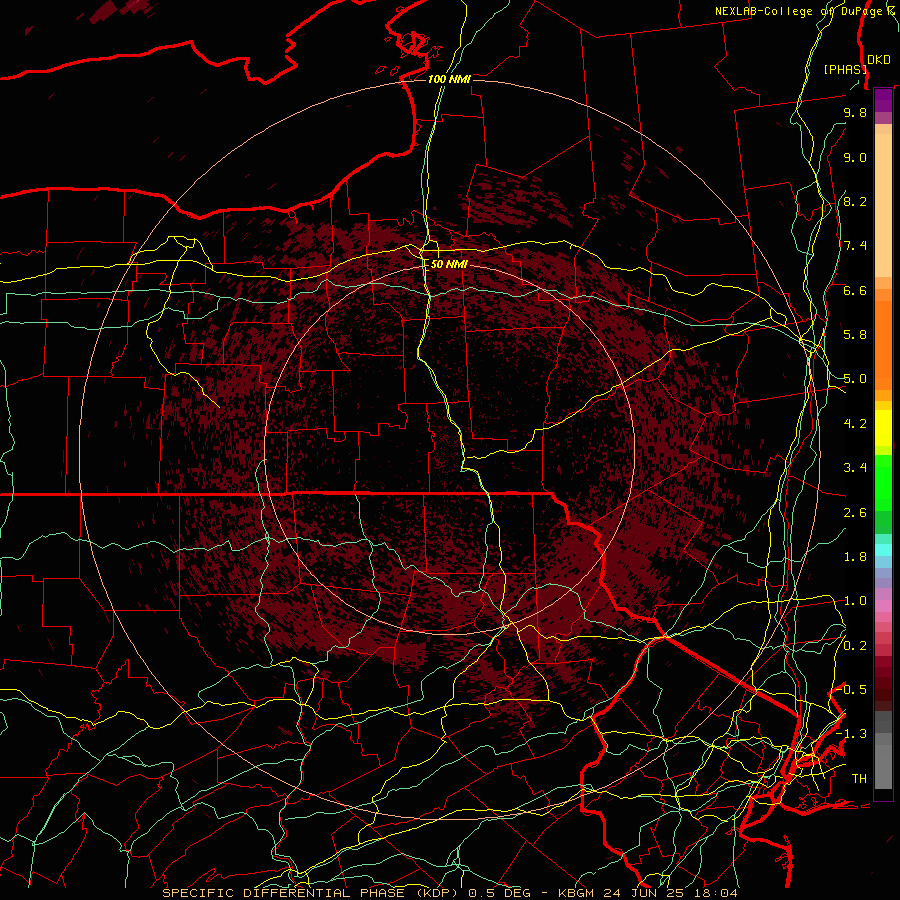Click the 1.8 value on the scale
The width and height of the screenshot is (900, 900).
855,557
